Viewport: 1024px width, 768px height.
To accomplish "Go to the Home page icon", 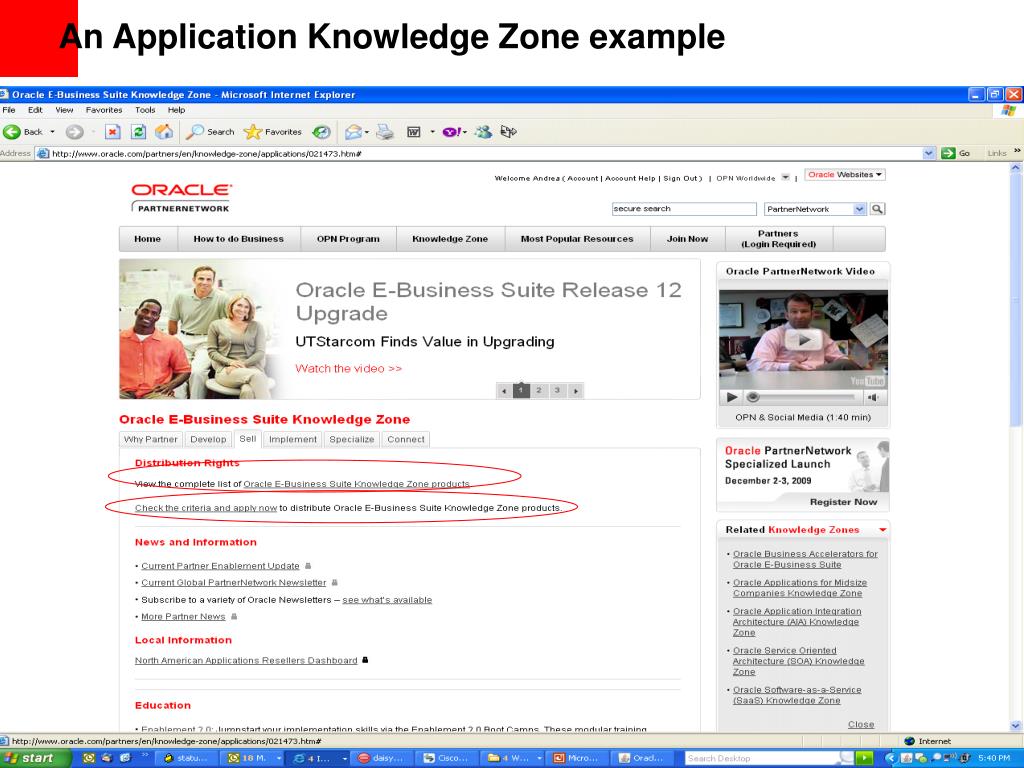I will 164,132.
